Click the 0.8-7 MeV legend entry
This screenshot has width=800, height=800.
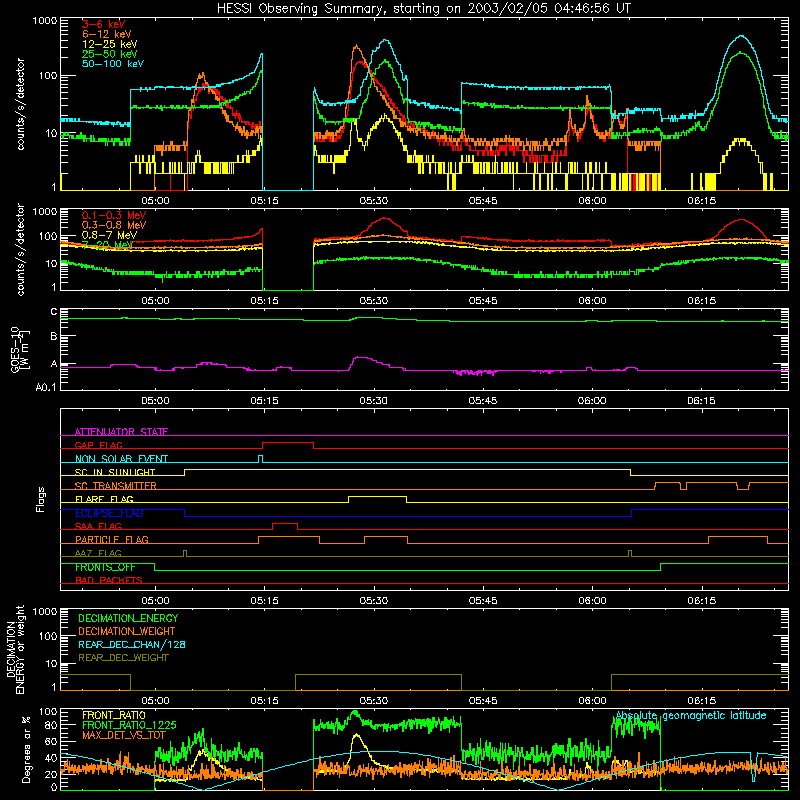109,235
